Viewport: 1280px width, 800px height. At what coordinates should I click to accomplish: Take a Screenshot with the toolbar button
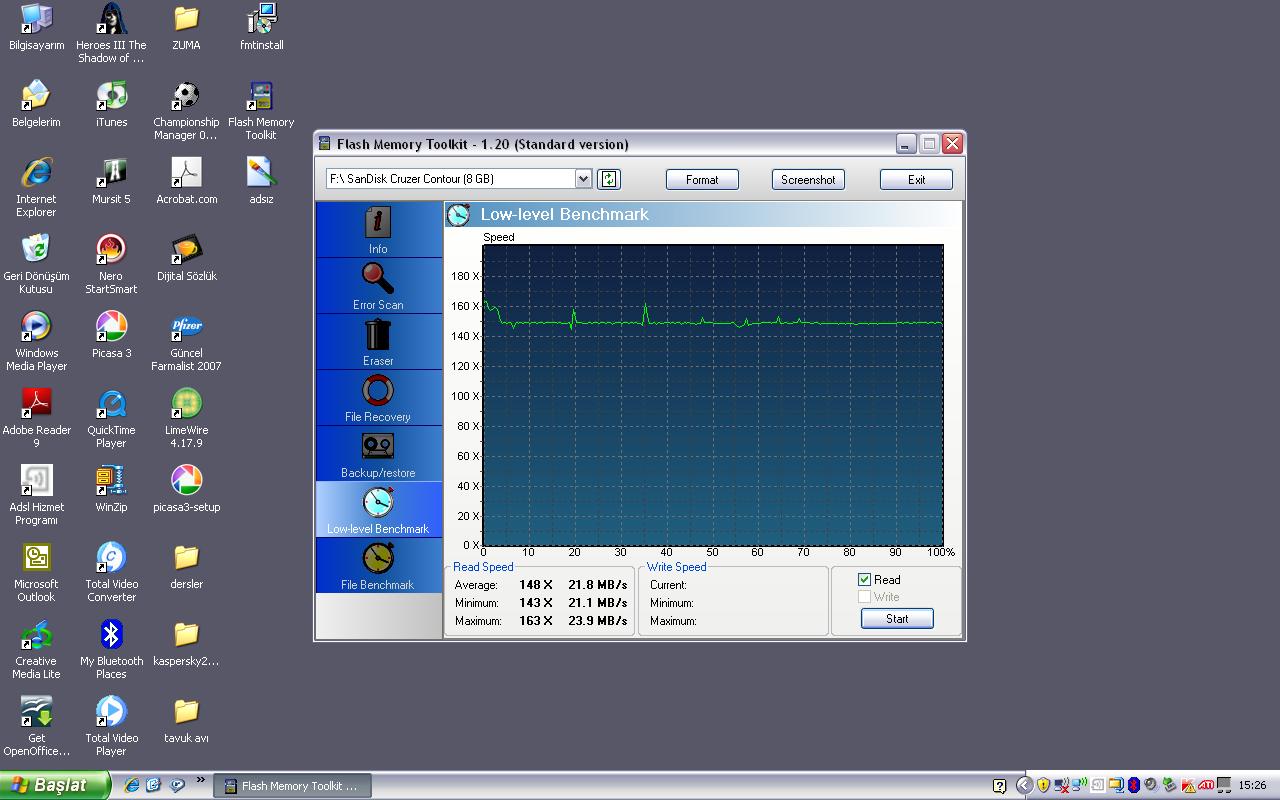pos(808,180)
